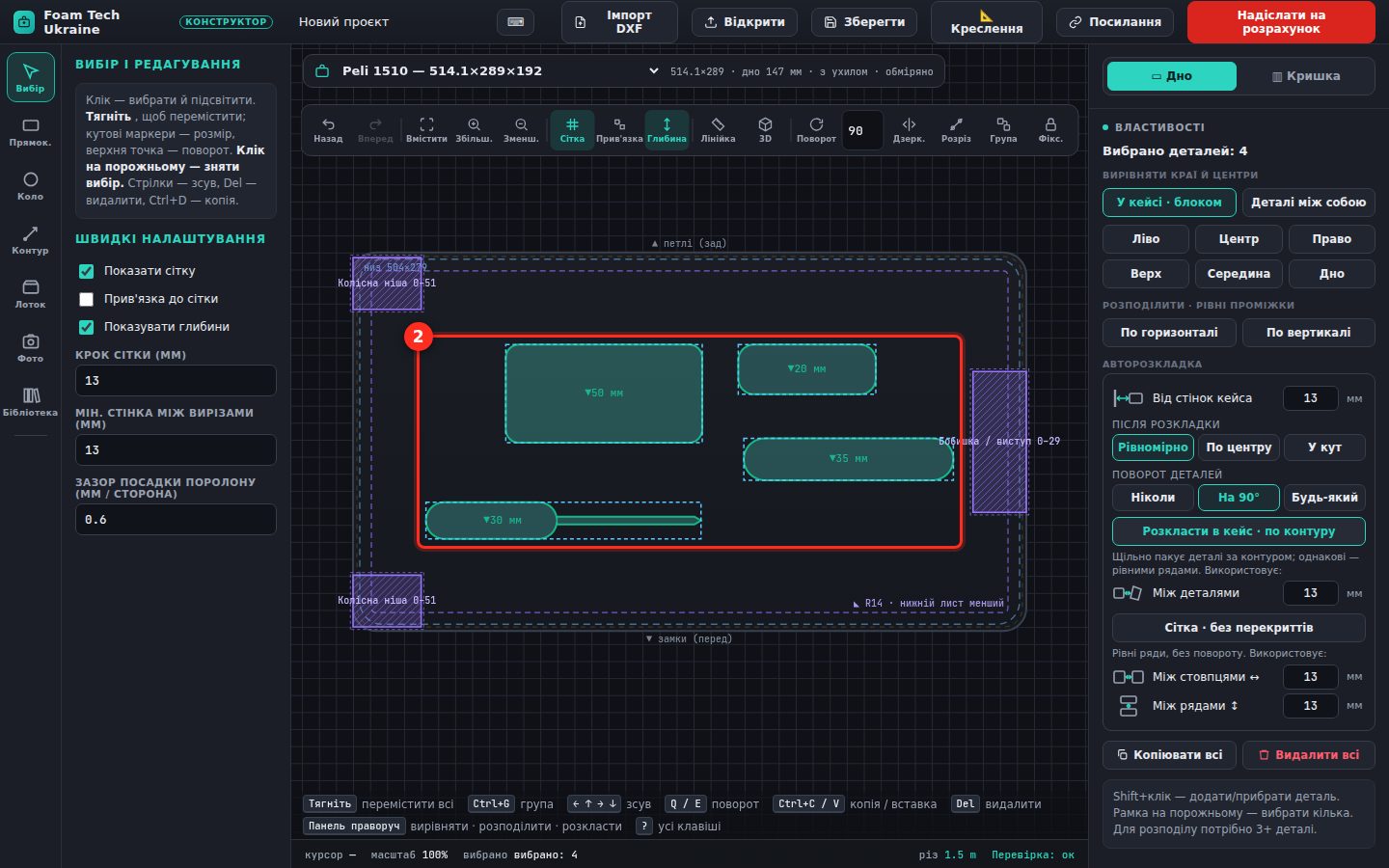Switch to the Дно tab

[x=1171, y=76]
